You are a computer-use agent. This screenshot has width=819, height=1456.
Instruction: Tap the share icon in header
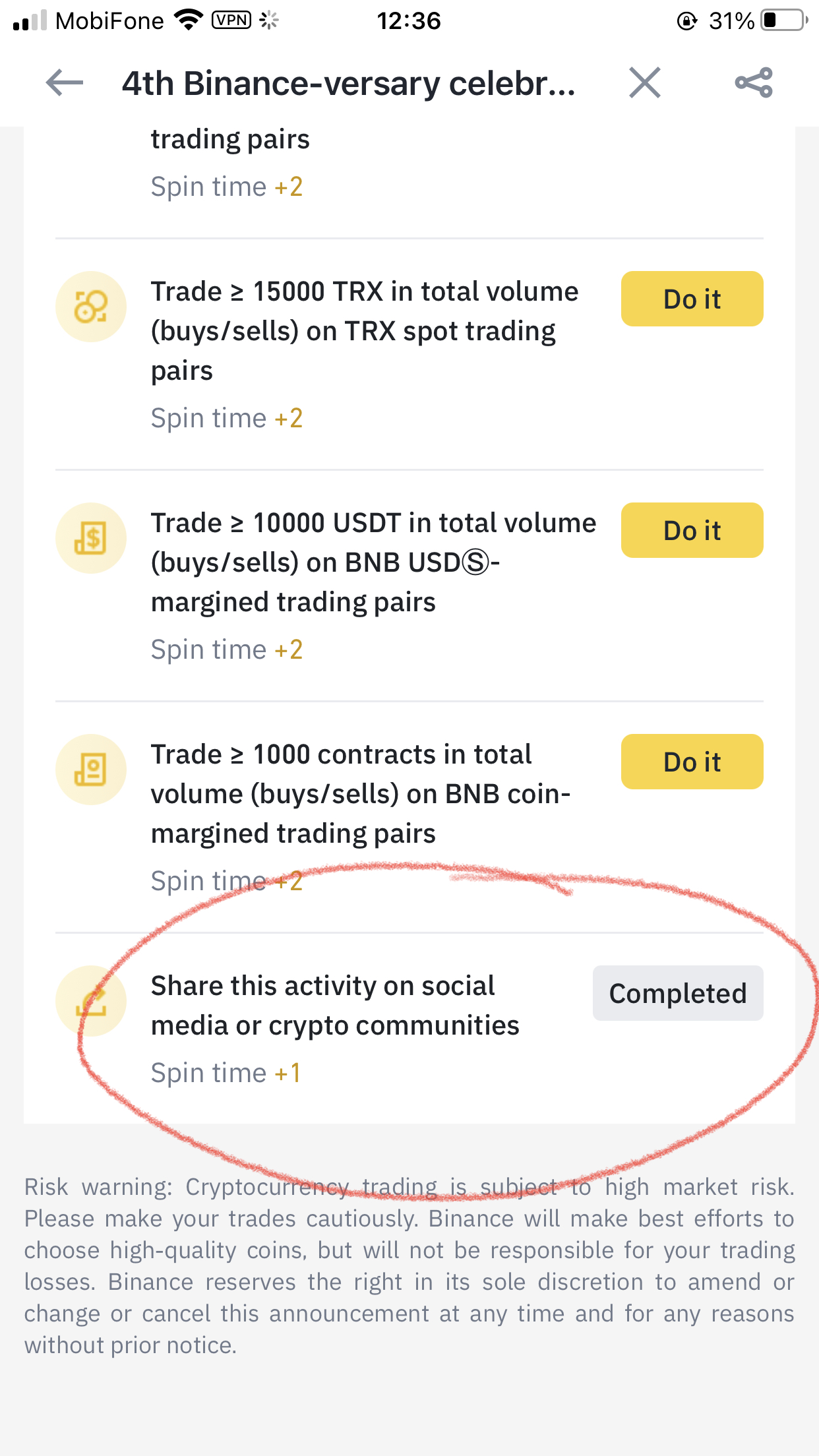coord(754,83)
